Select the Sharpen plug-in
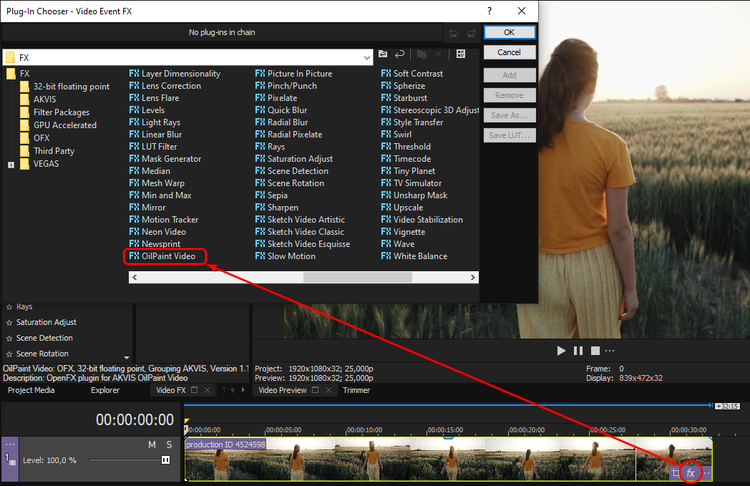 (x=276, y=208)
